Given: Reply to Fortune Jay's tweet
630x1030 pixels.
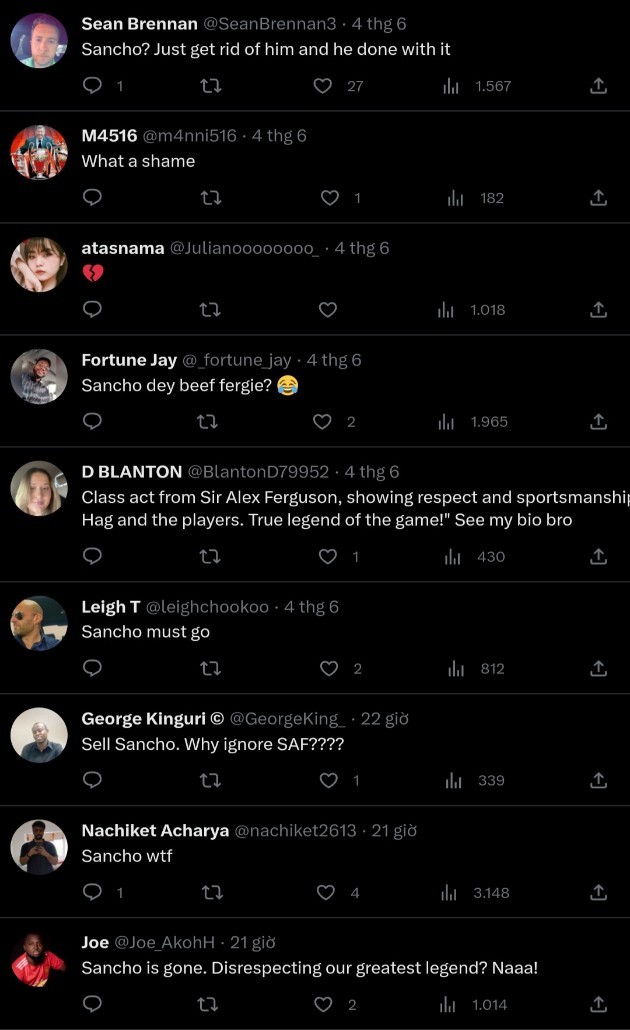Looking at the screenshot, I should [x=92, y=422].
